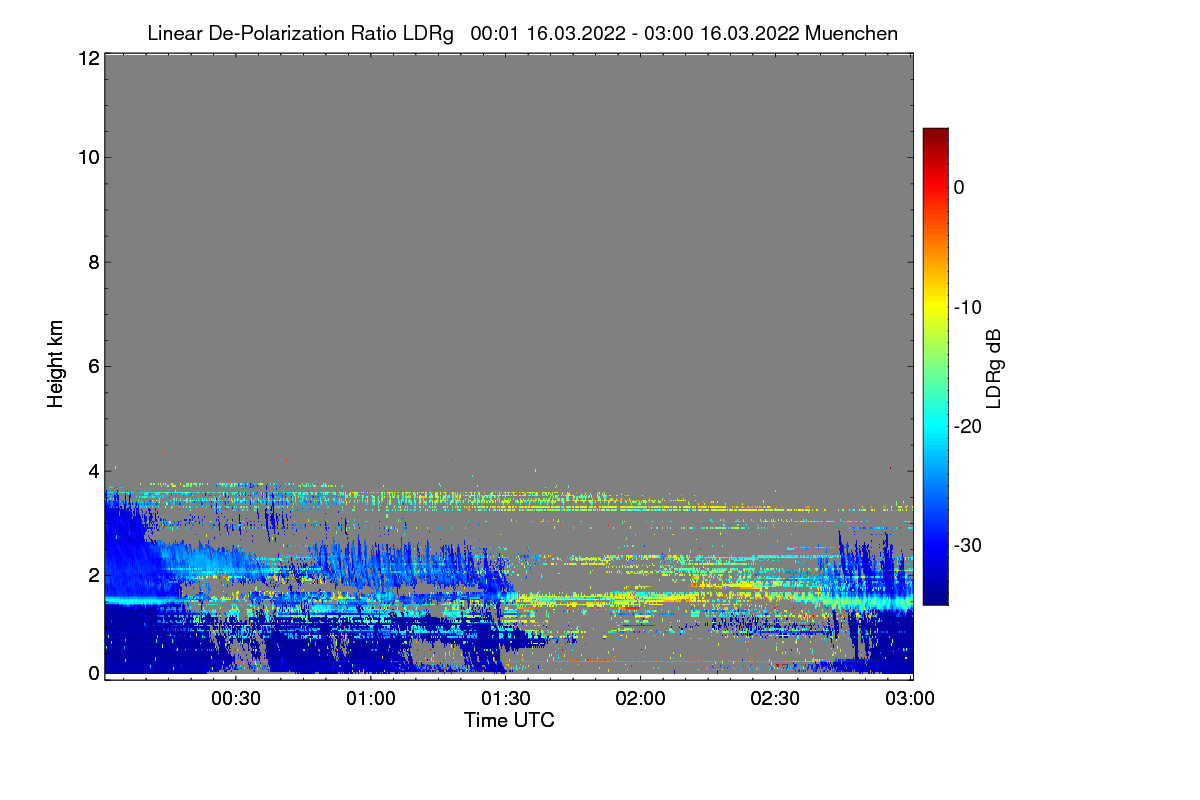This screenshot has height=800, width=1200.
Task: Click the '01:00' time tick label
Action: [x=371, y=699]
